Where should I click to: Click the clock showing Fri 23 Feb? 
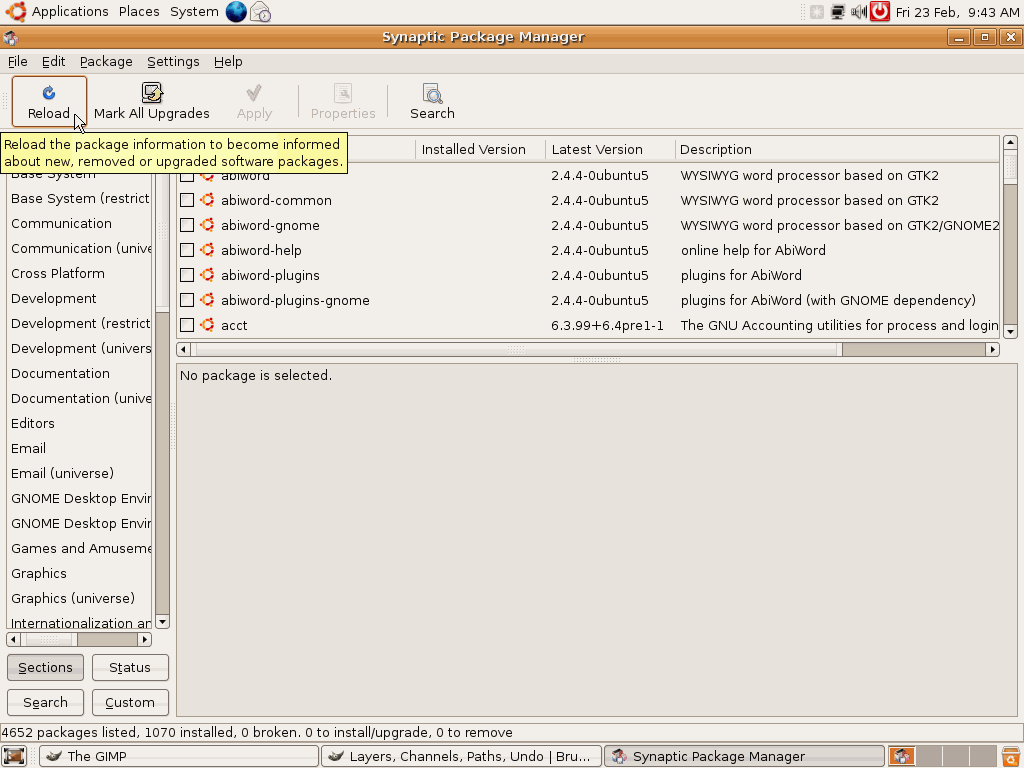[x=957, y=12]
